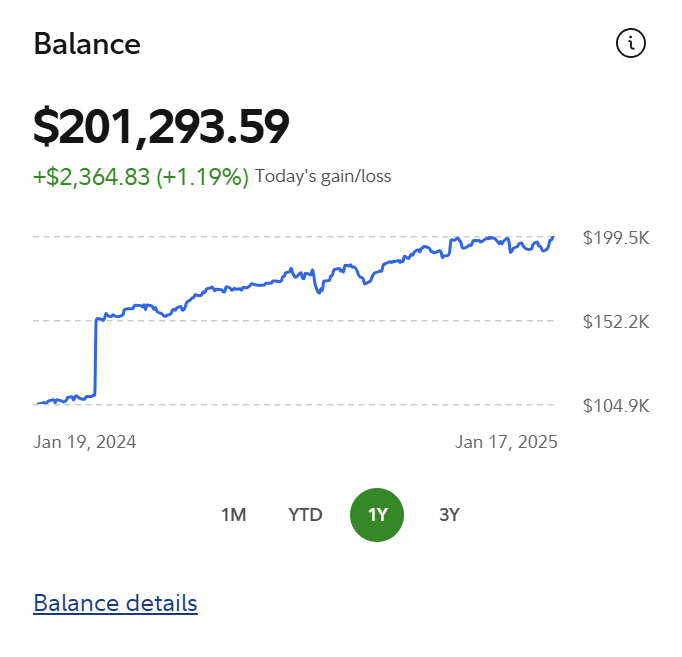
Task: Select the highlighted 1Y range button
Action: [377, 515]
